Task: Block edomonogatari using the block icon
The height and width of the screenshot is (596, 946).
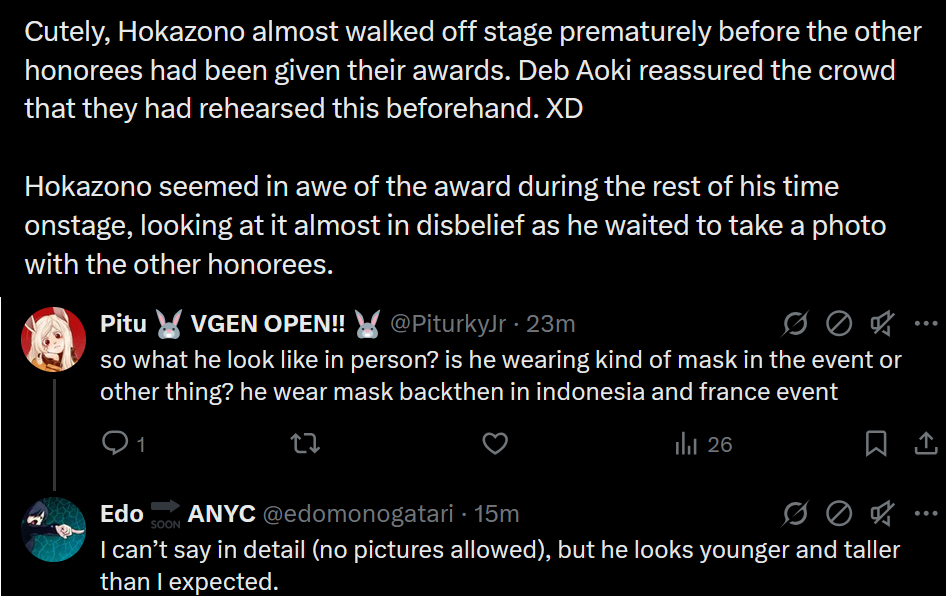Action: click(839, 514)
